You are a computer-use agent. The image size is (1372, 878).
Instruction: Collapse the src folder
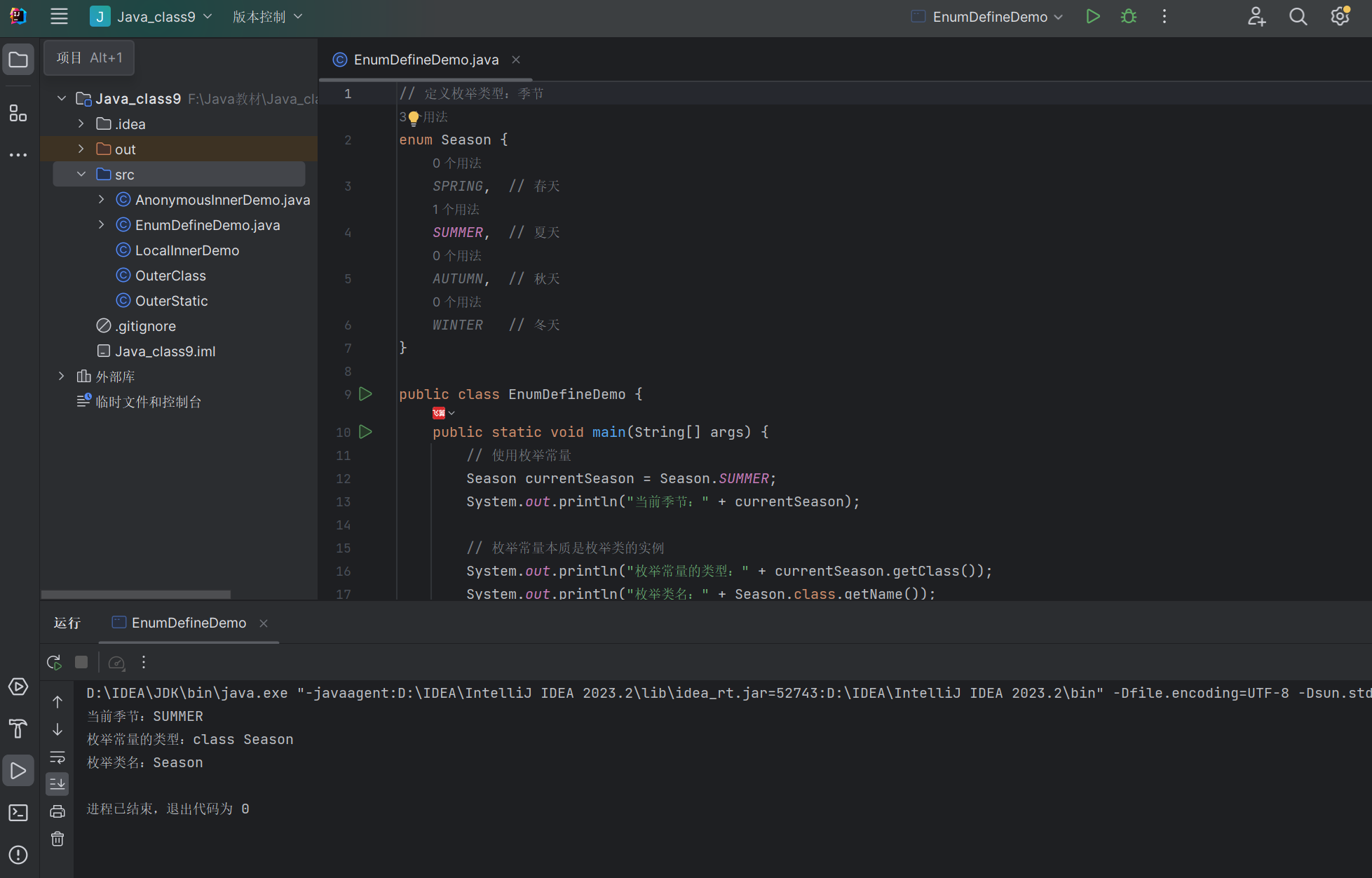pos(81,175)
